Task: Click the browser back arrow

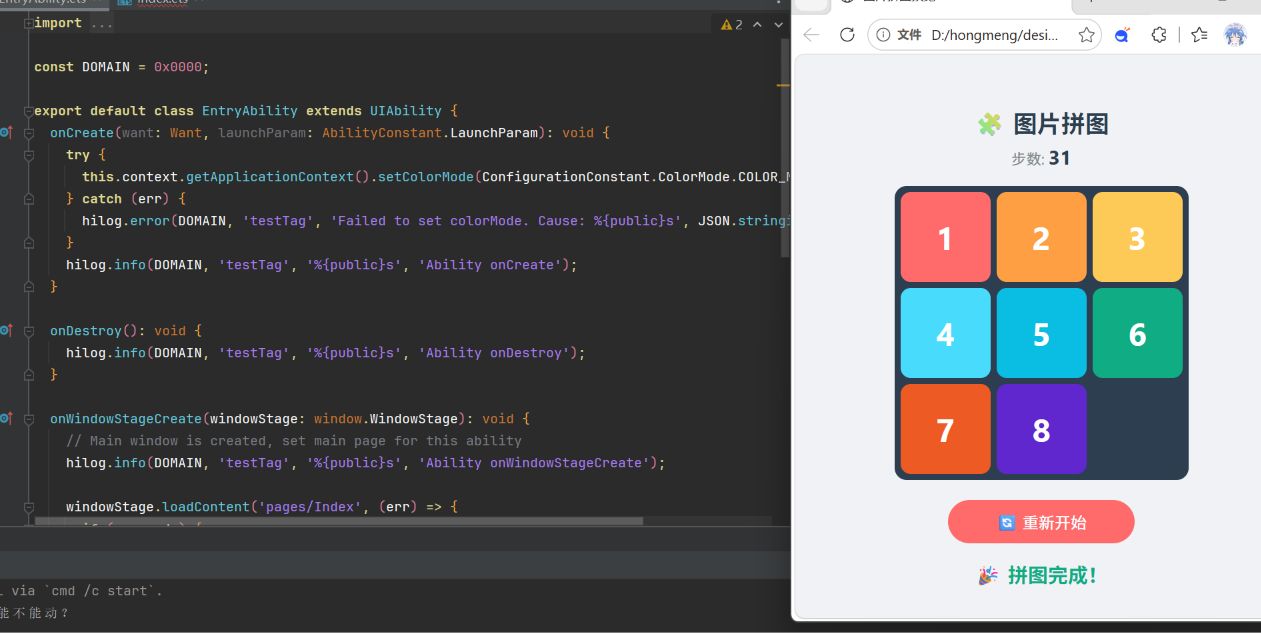Action: (811, 35)
